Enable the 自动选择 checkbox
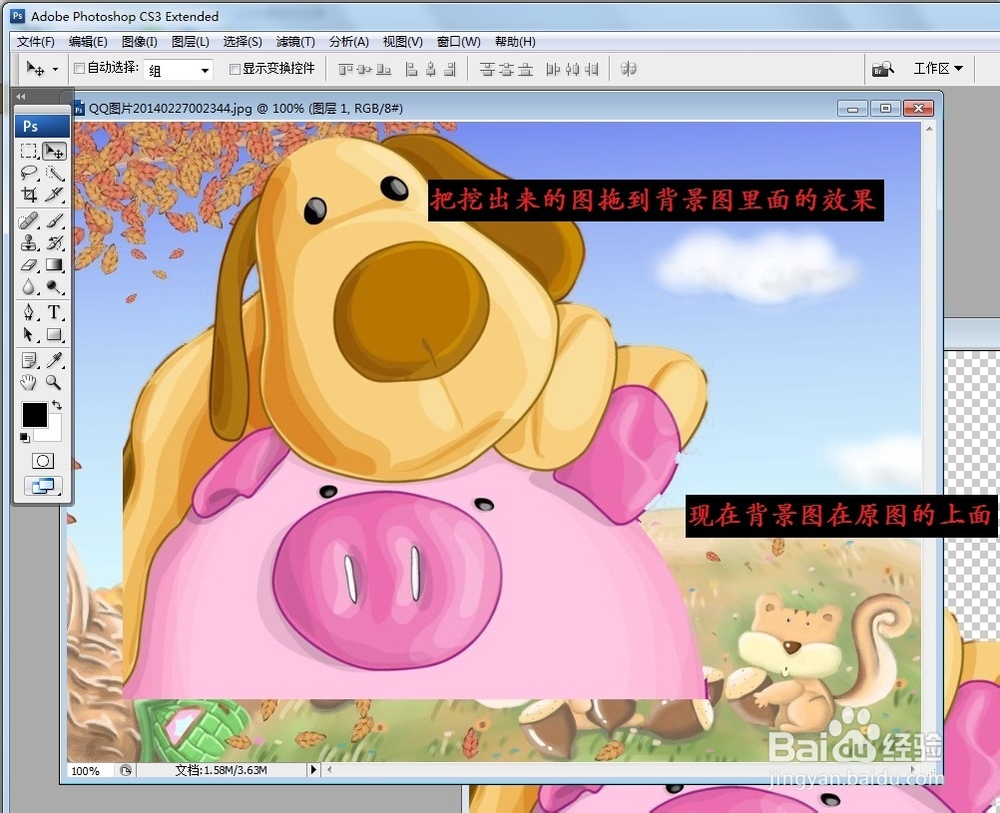 click(x=80, y=68)
